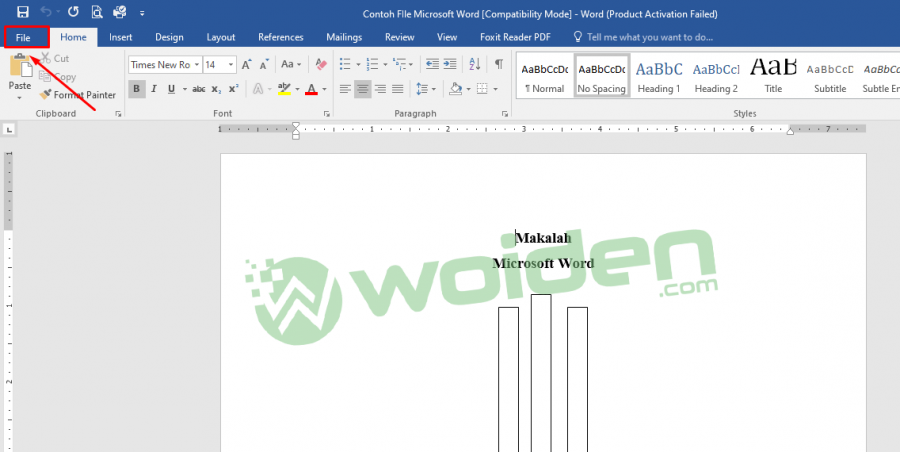
Task: Toggle Italic formatting
Action: [x=154, y=89]
